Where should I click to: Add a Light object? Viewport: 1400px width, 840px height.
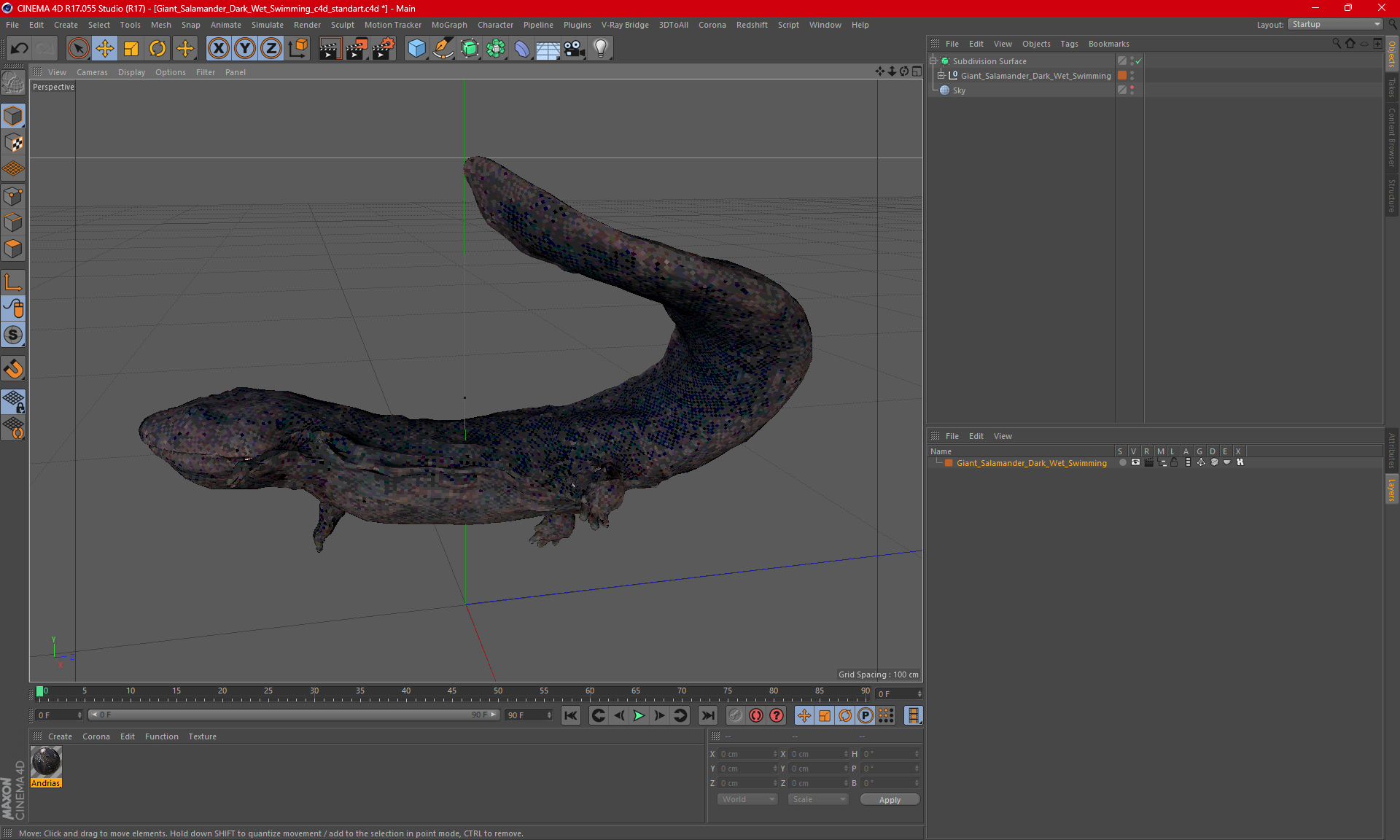601,49
